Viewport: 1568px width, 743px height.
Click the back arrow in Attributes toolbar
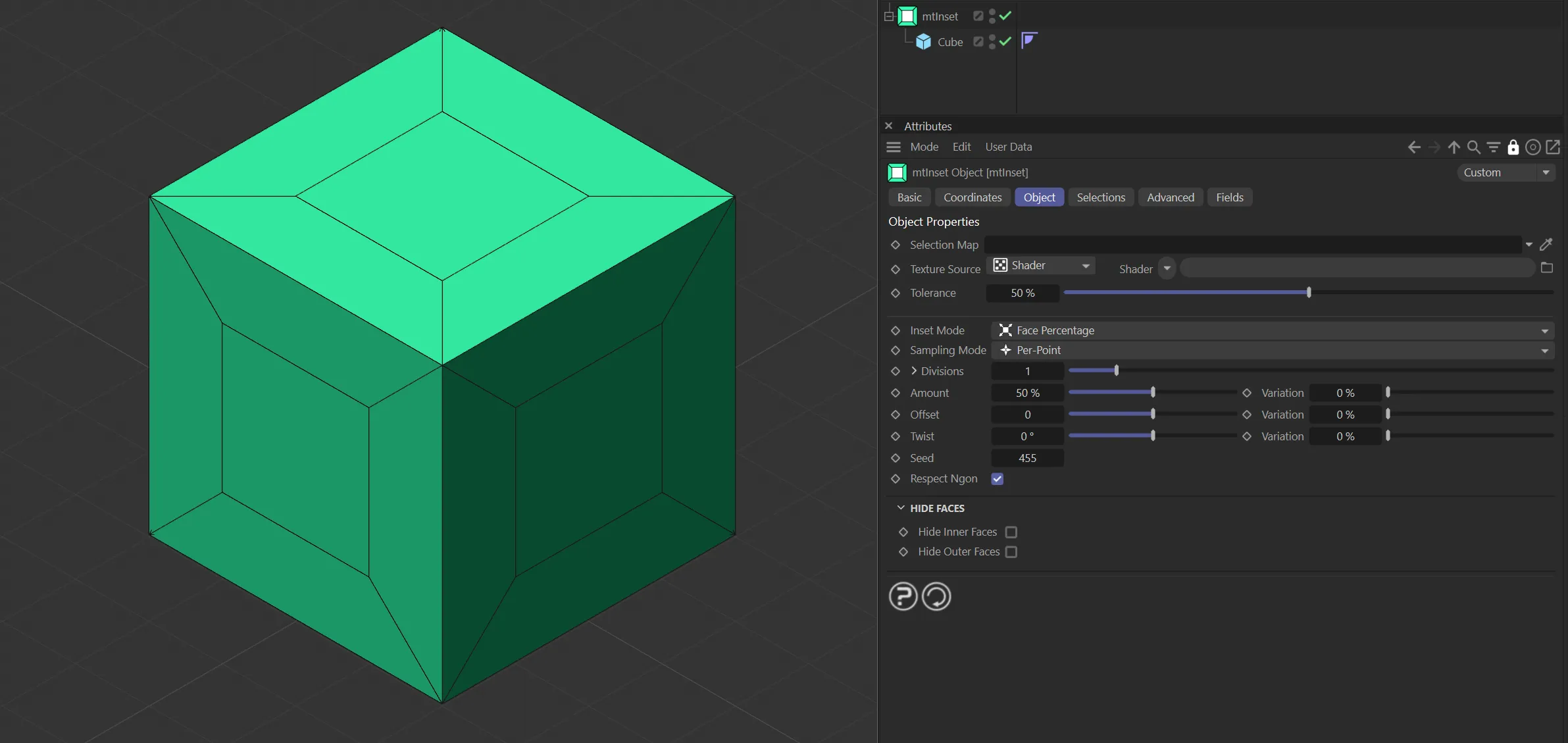point(1413,147)
